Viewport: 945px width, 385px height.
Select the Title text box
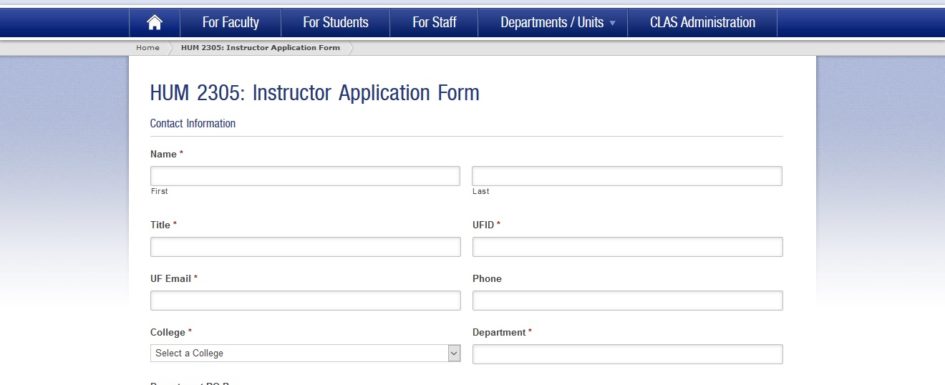click(305, 247)
